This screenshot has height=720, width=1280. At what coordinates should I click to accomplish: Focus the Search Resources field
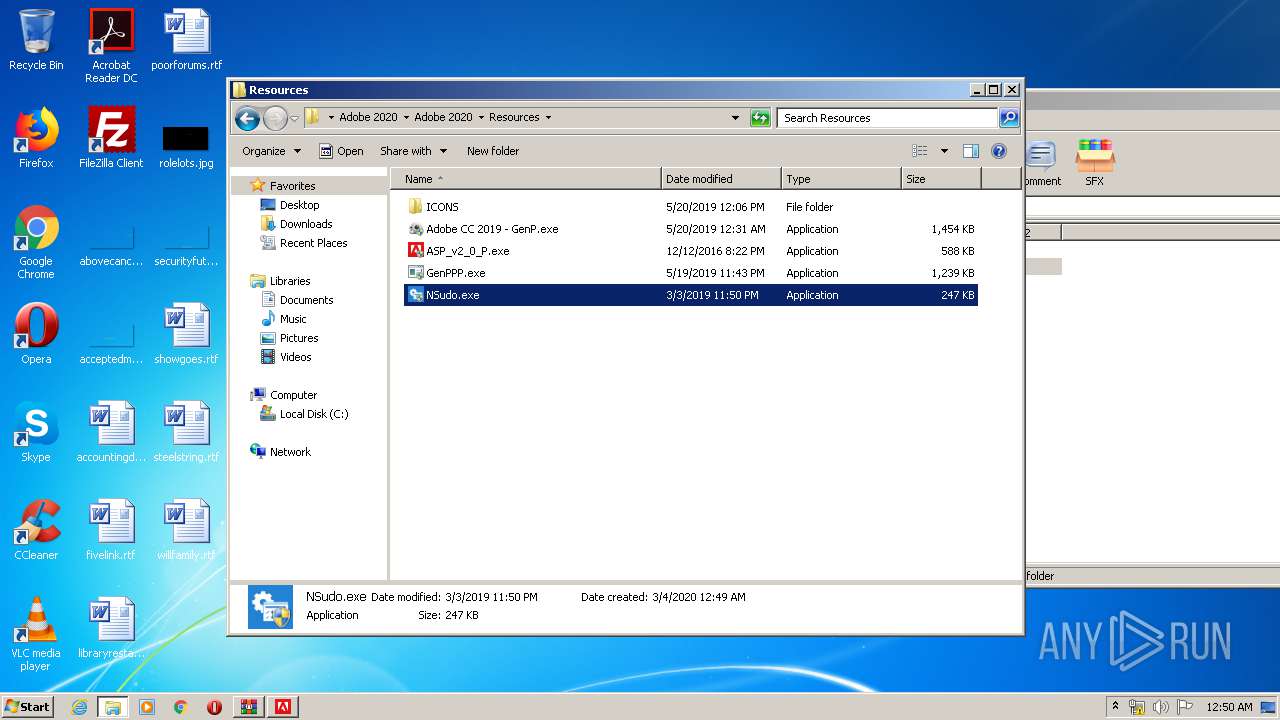887,118
